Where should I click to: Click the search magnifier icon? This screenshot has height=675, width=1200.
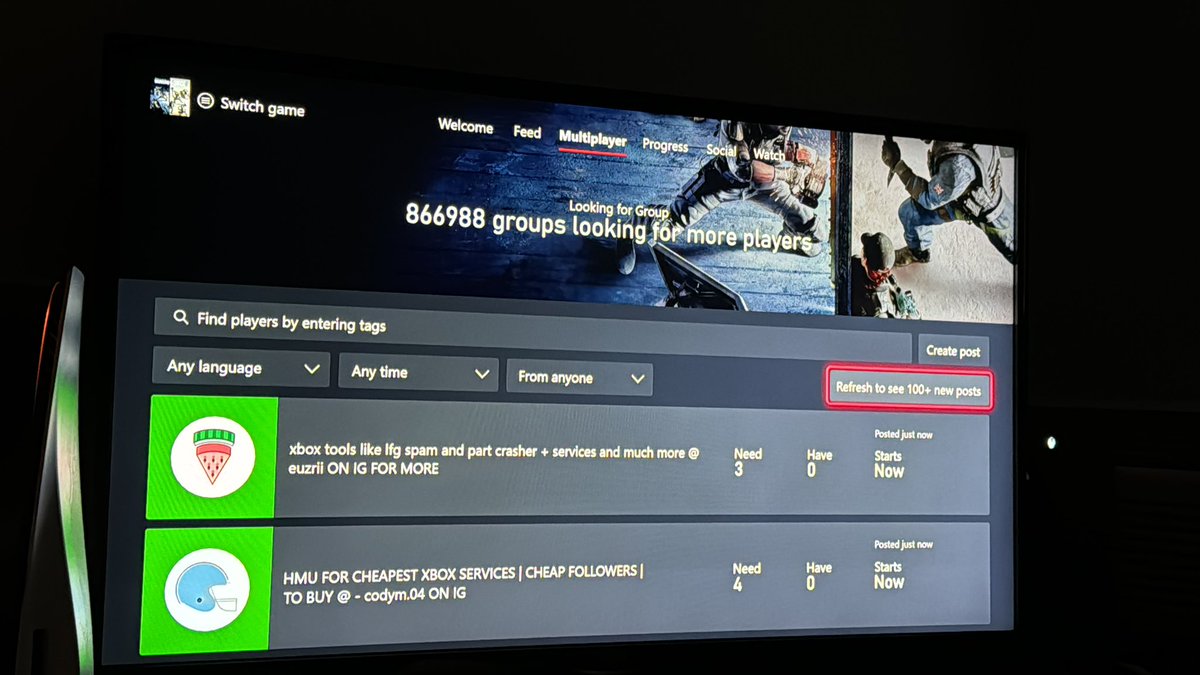pyautogui.click(x=181, y=317)
